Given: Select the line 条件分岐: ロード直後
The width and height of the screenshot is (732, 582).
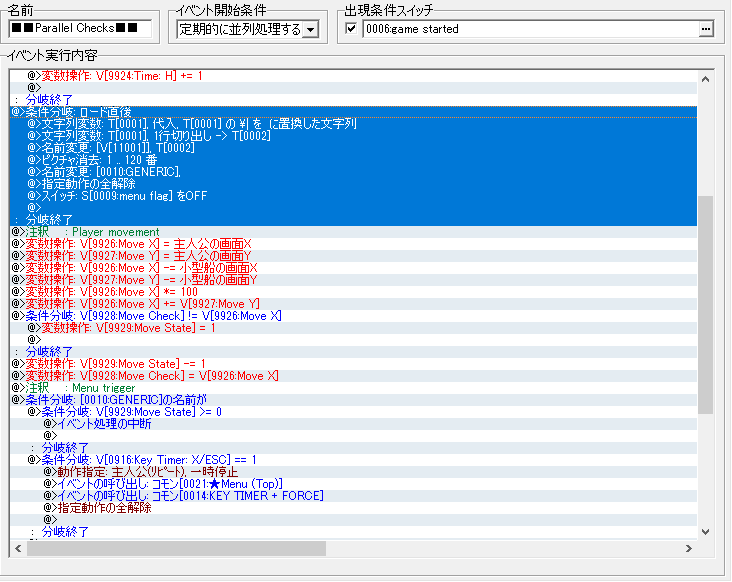Looking at the screenshot, I should coord(353,112).
